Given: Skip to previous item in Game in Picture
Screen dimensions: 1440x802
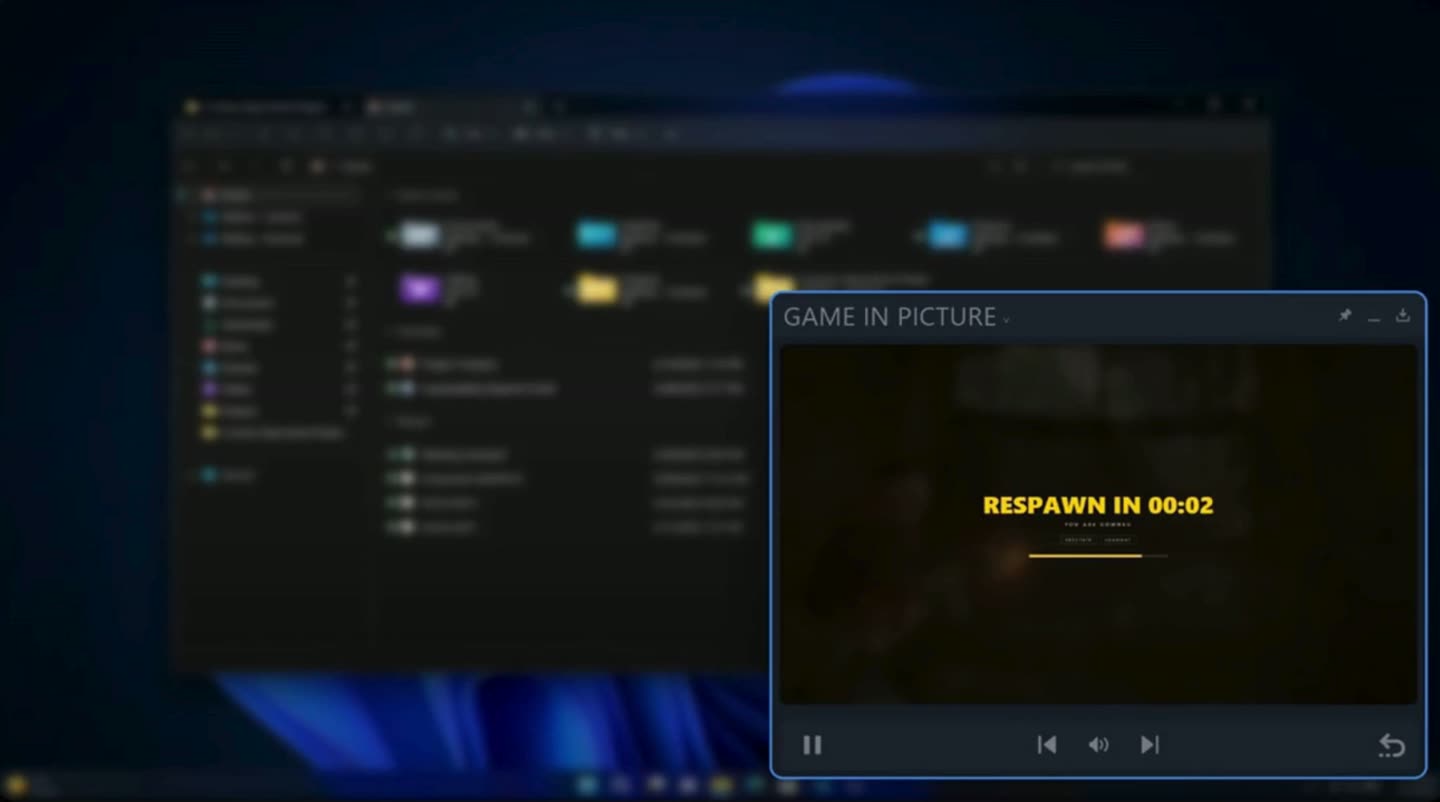Looking at the screenshot, I should (1047, 745).
